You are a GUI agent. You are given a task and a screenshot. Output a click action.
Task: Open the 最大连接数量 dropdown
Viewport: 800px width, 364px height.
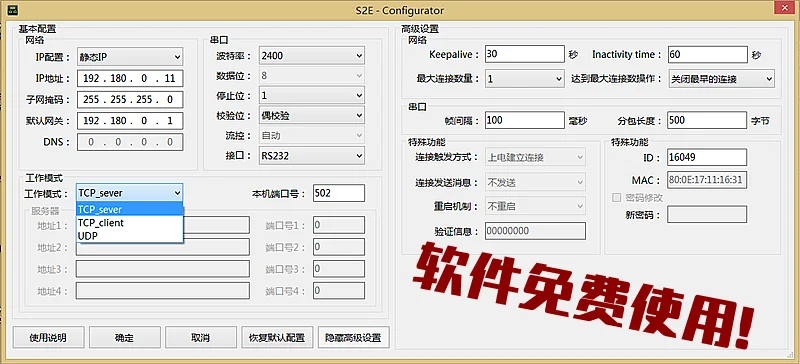pyautogui.click(x=524, y=79)
